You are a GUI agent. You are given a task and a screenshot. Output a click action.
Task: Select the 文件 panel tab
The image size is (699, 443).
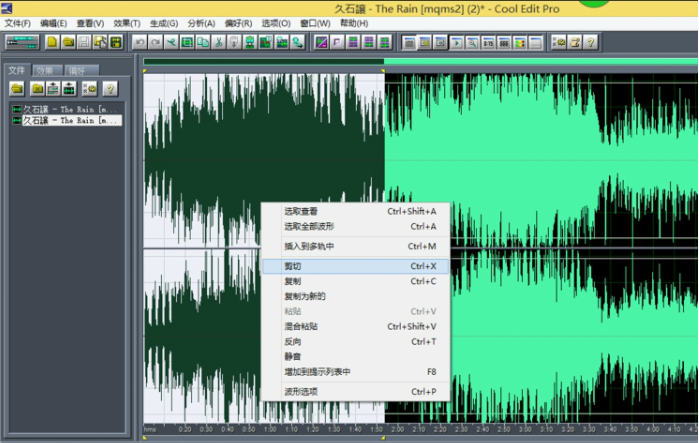tap(17, 70)
